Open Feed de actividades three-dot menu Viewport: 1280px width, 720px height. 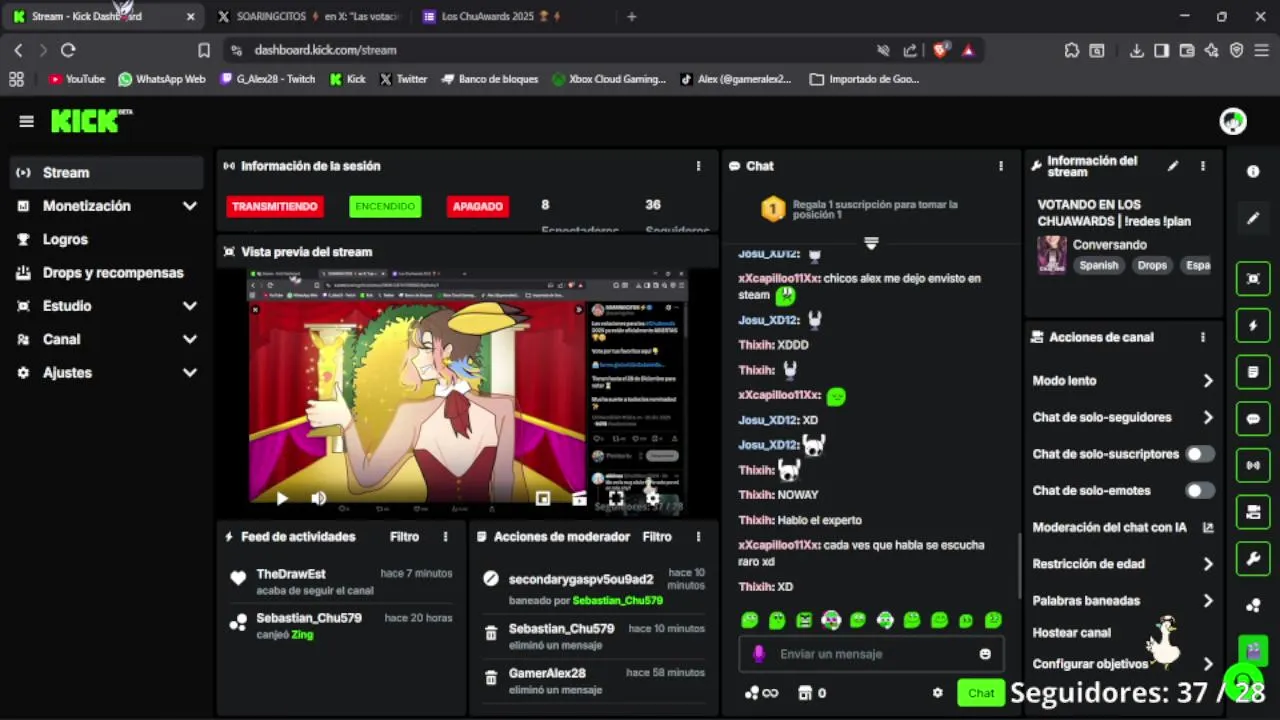tap(446, 537)
